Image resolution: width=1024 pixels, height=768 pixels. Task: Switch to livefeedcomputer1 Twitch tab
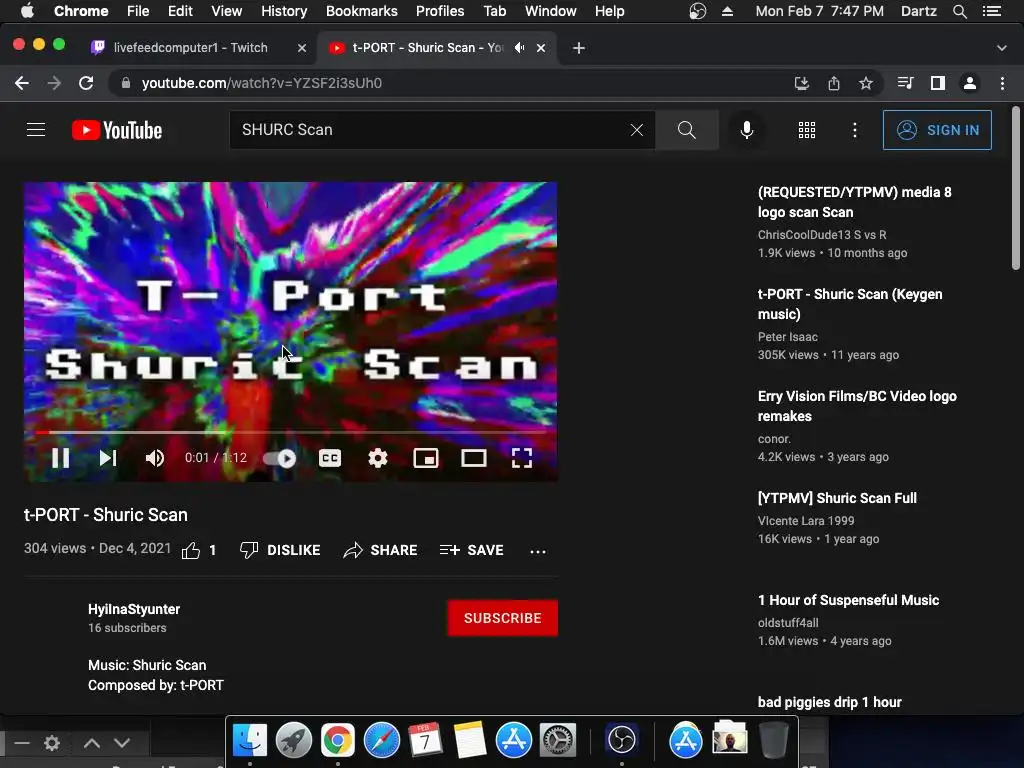(191, 48)
